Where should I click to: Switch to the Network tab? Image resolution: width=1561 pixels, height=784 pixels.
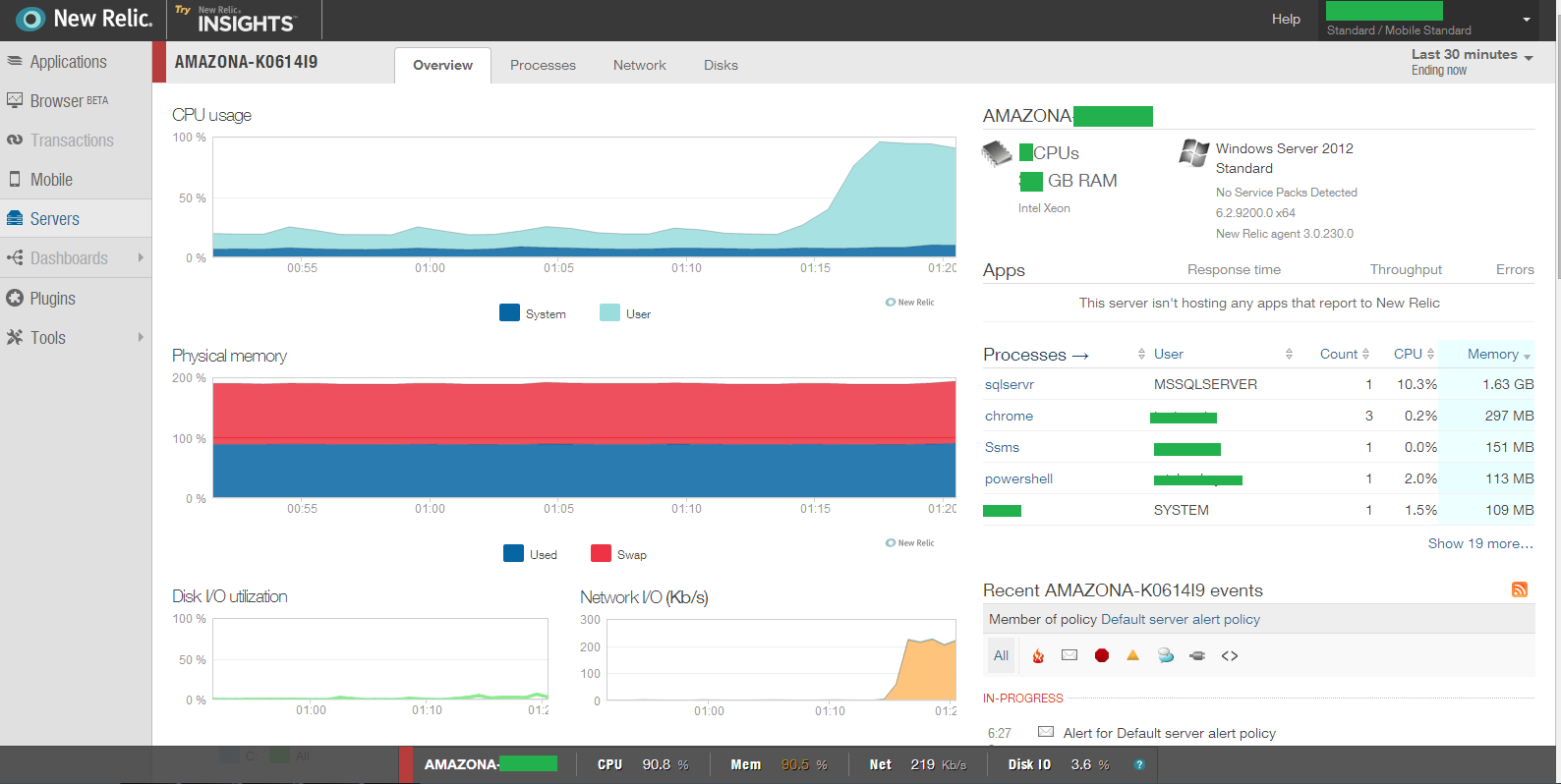(640, 65)
